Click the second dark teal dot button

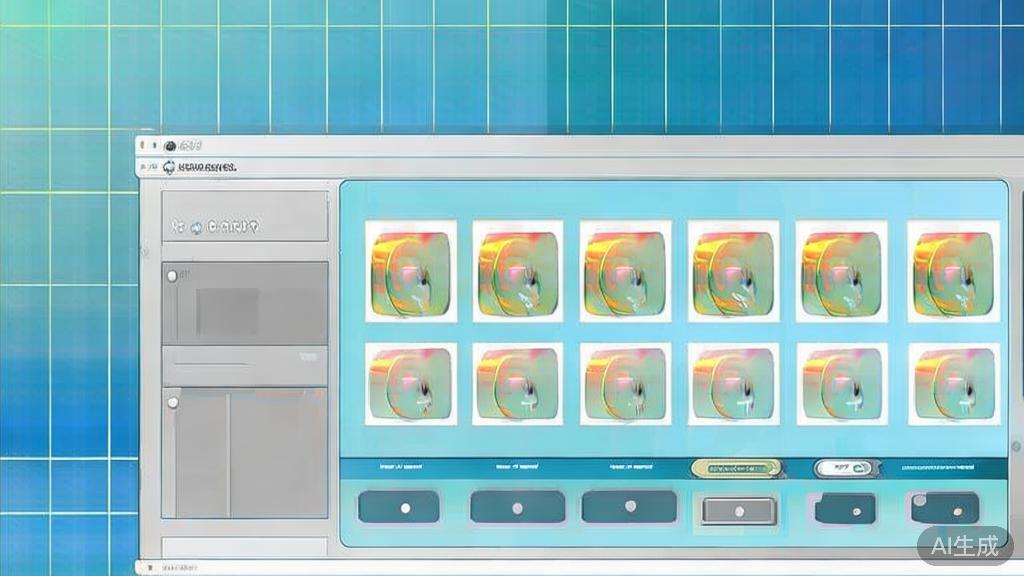coord(518,507)
